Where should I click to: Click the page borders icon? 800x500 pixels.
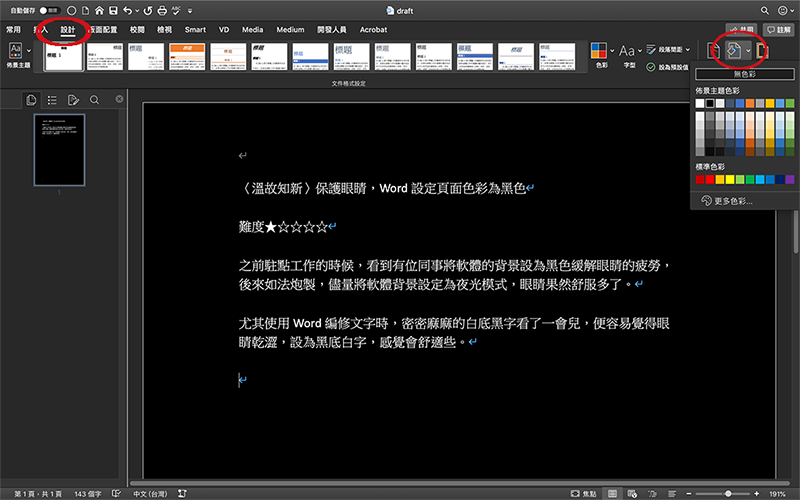(x=763, y=51)
